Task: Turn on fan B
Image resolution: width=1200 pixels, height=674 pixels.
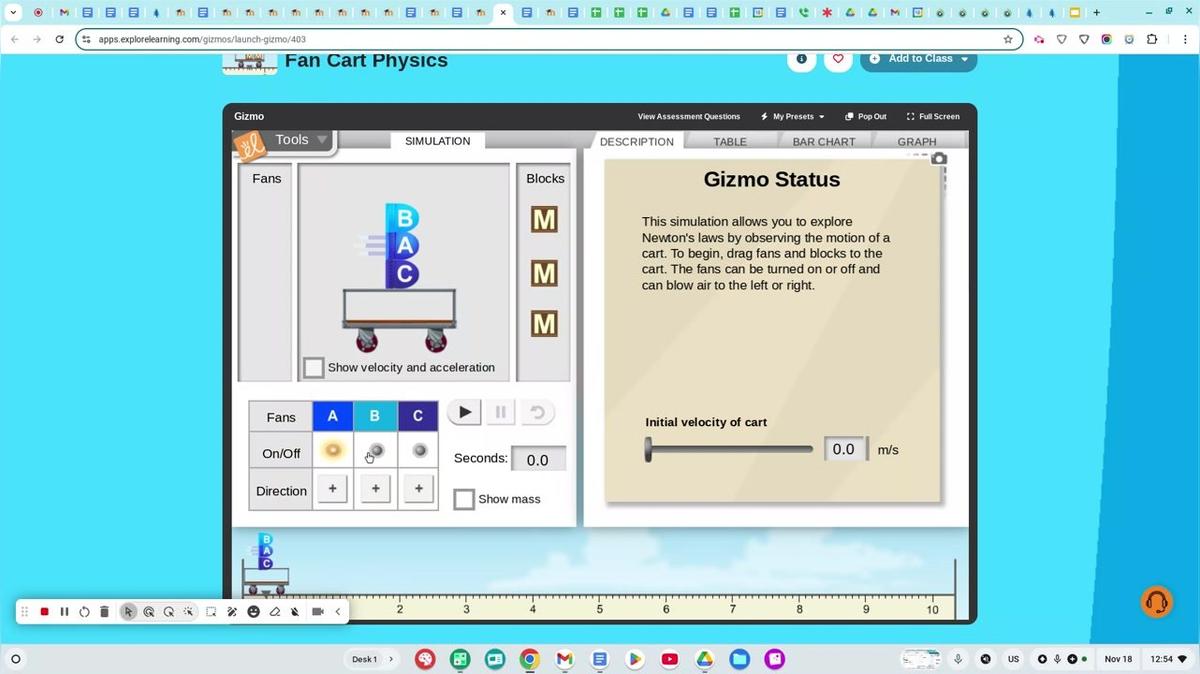Action: point(376,451)
